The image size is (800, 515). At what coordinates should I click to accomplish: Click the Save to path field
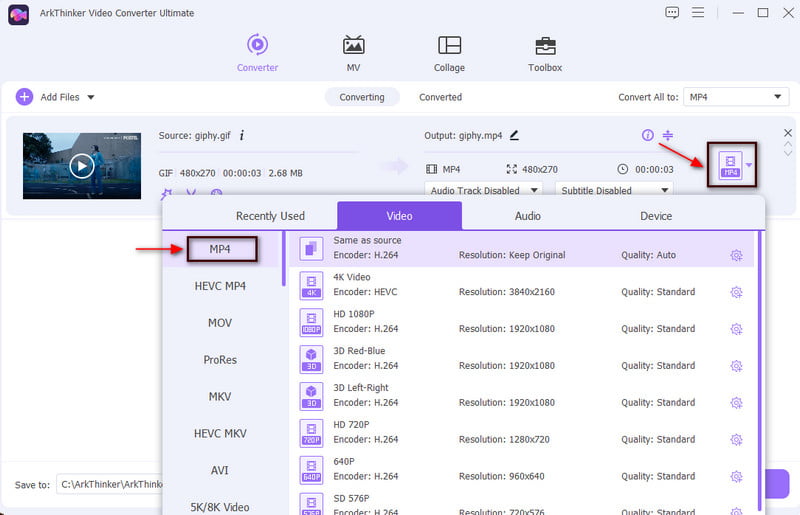click(x=109, y=484)
